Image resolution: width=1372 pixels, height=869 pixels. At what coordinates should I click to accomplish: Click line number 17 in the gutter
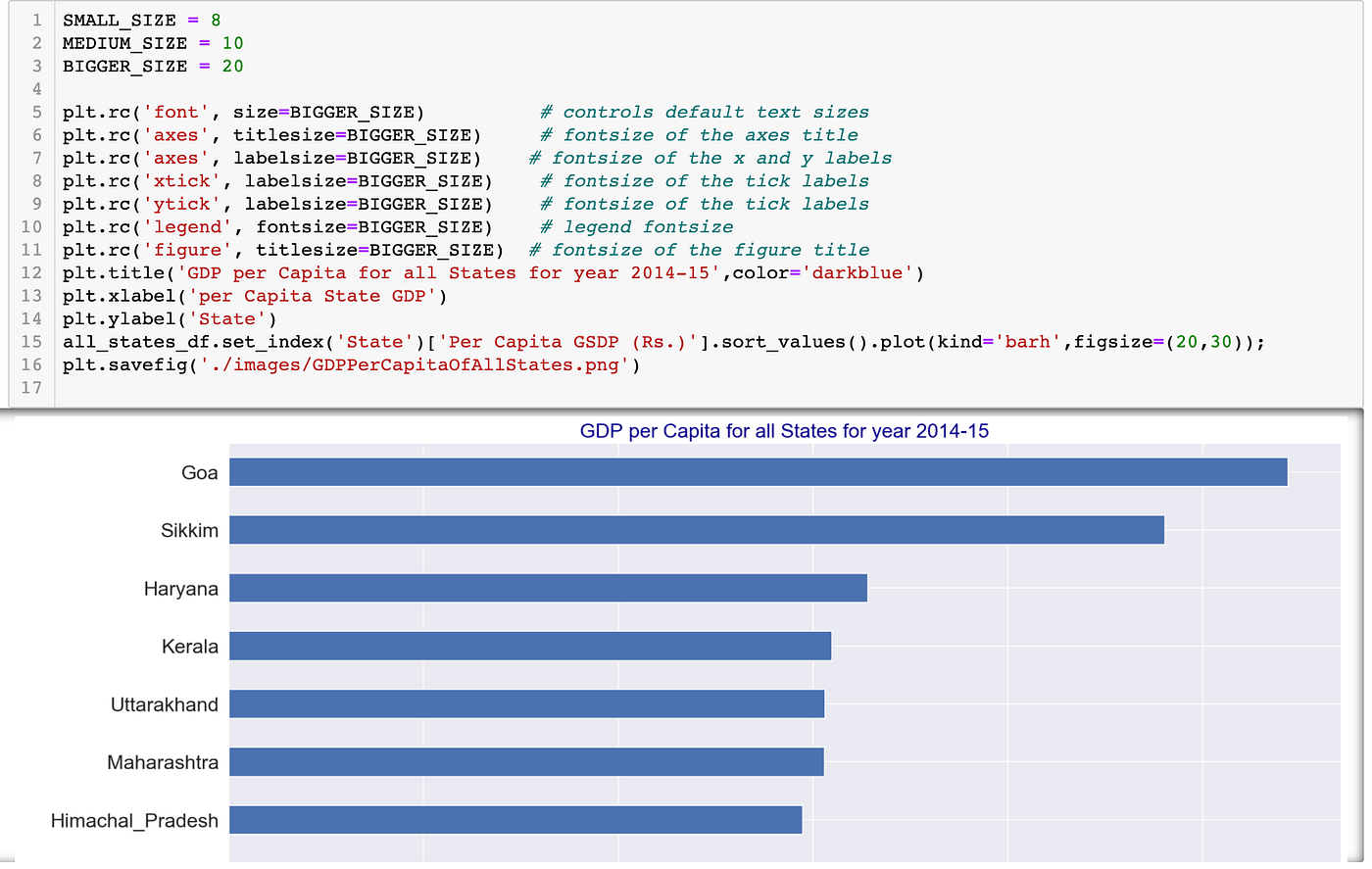point(30,388)
